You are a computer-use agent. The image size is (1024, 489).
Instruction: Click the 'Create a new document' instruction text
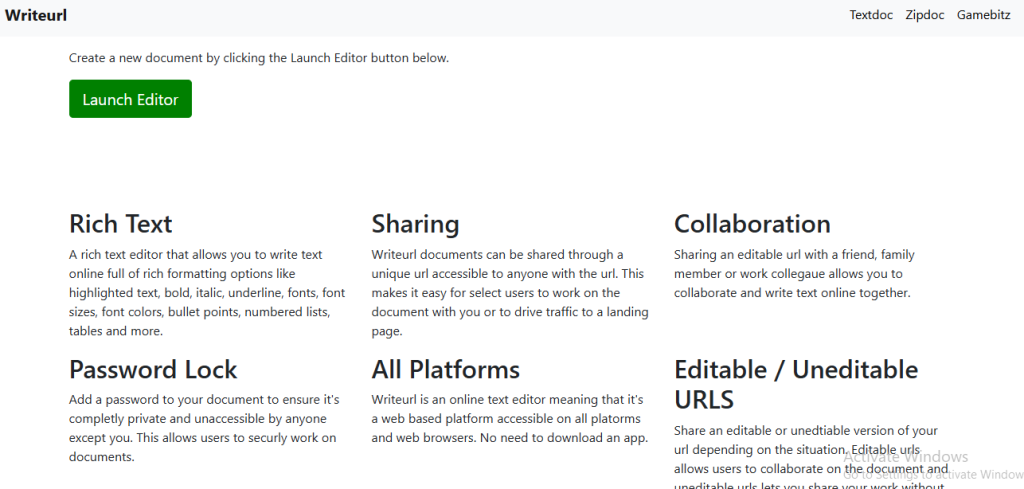tap(259, 58)
